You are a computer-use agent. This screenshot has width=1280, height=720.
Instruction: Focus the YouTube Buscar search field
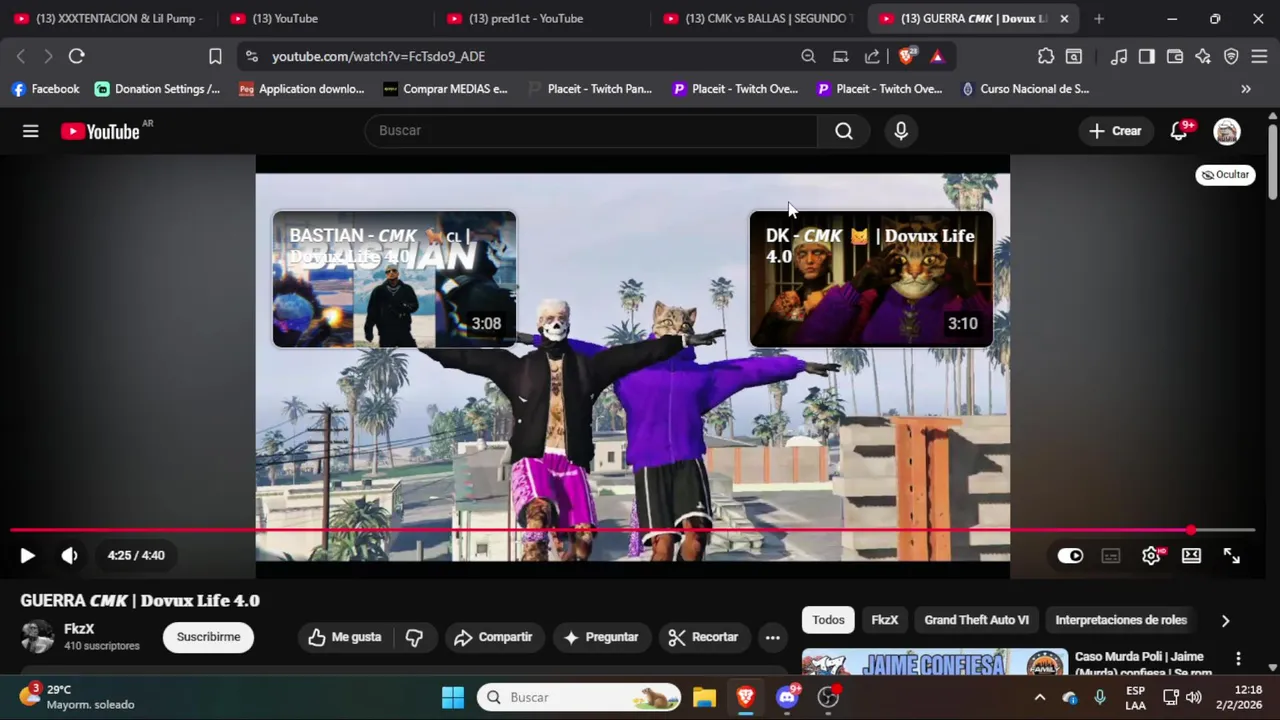click(592, 131)
